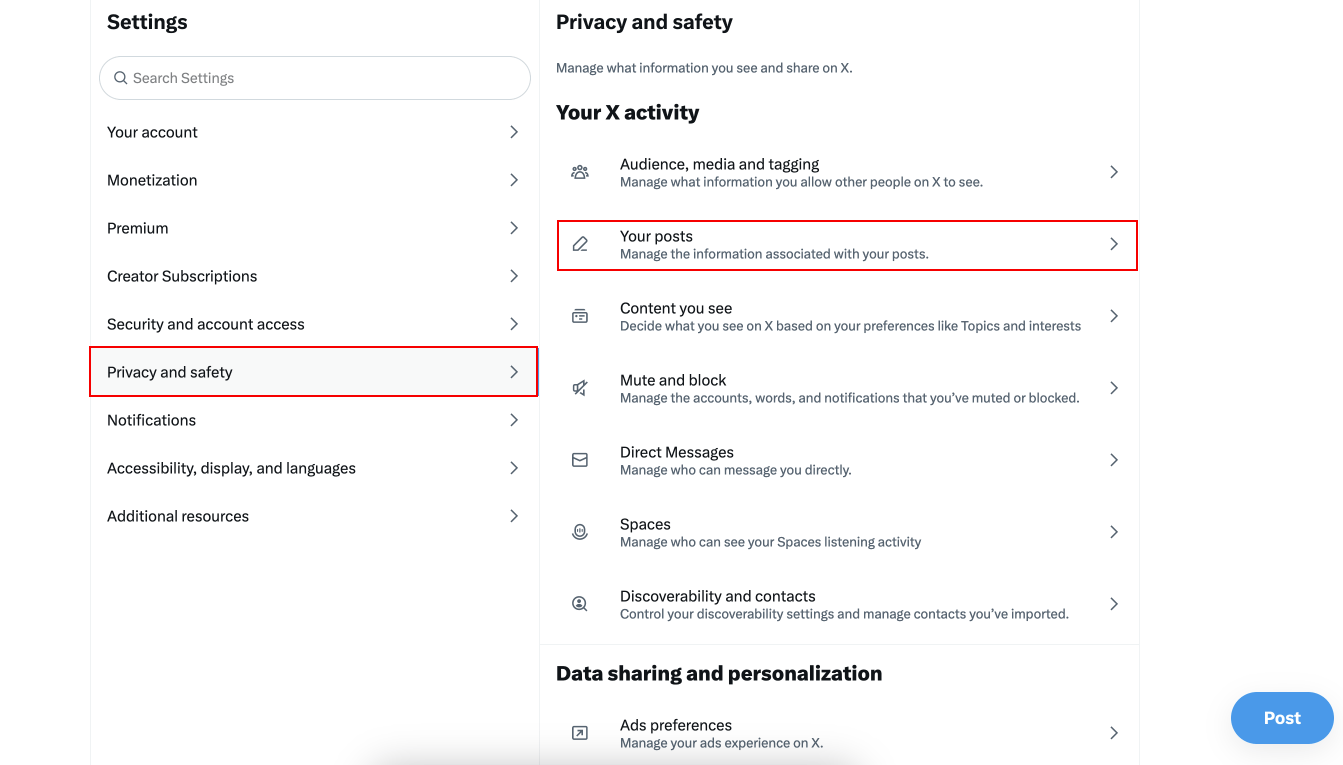Click the muted megaphone icon for Mute and block
The image size is (1343, 765).
580,387
